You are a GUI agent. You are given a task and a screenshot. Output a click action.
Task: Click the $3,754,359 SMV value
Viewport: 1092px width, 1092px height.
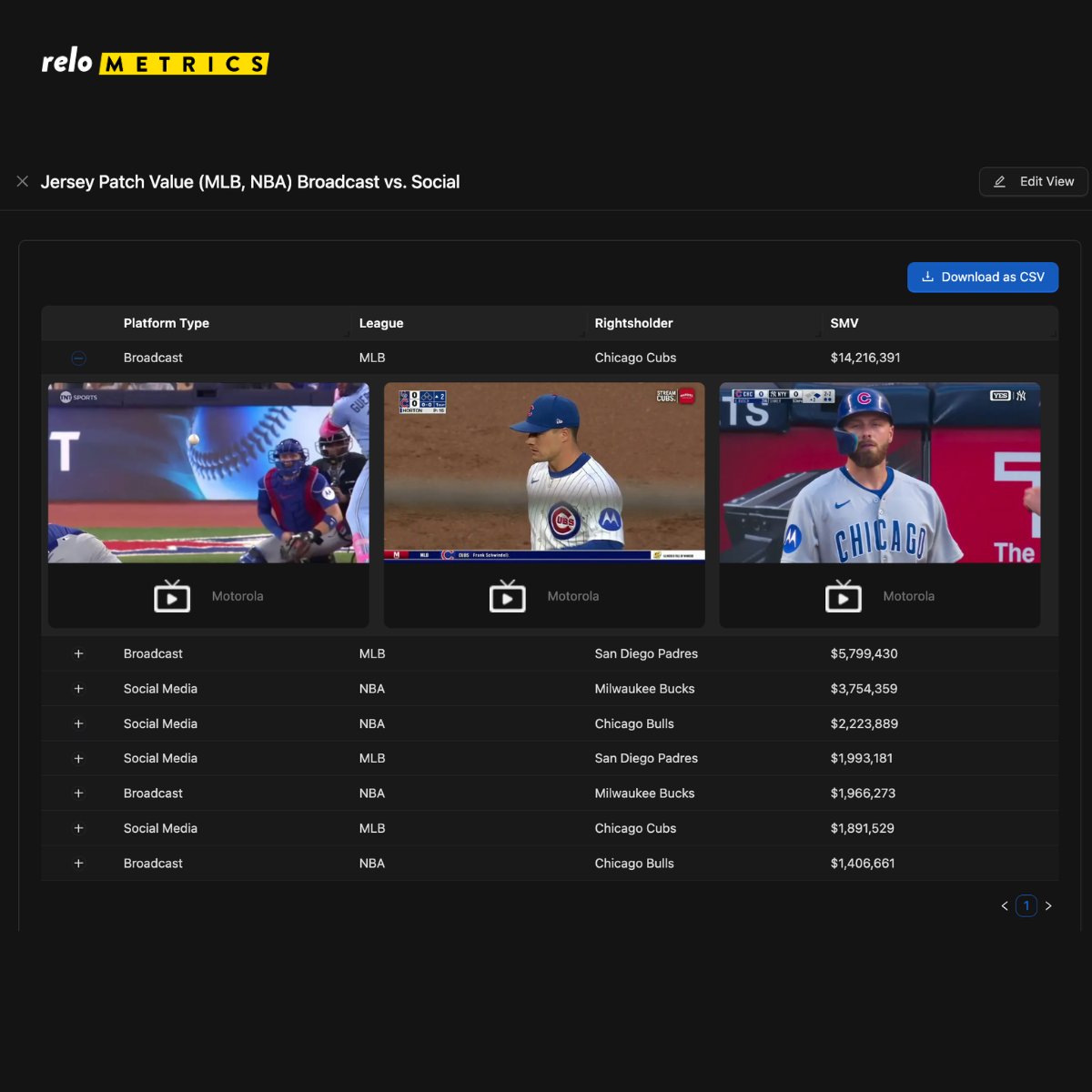coord(864,689)
